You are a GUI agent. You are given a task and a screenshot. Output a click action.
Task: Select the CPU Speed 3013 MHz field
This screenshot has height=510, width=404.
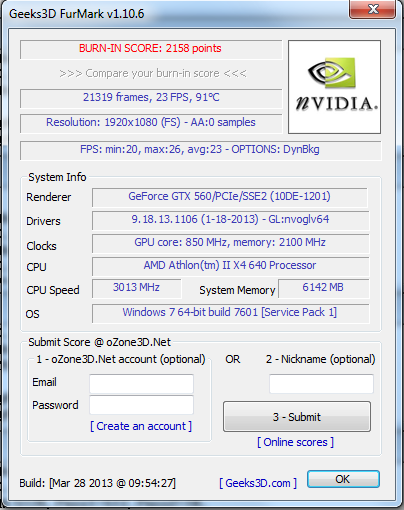point(137,288)
